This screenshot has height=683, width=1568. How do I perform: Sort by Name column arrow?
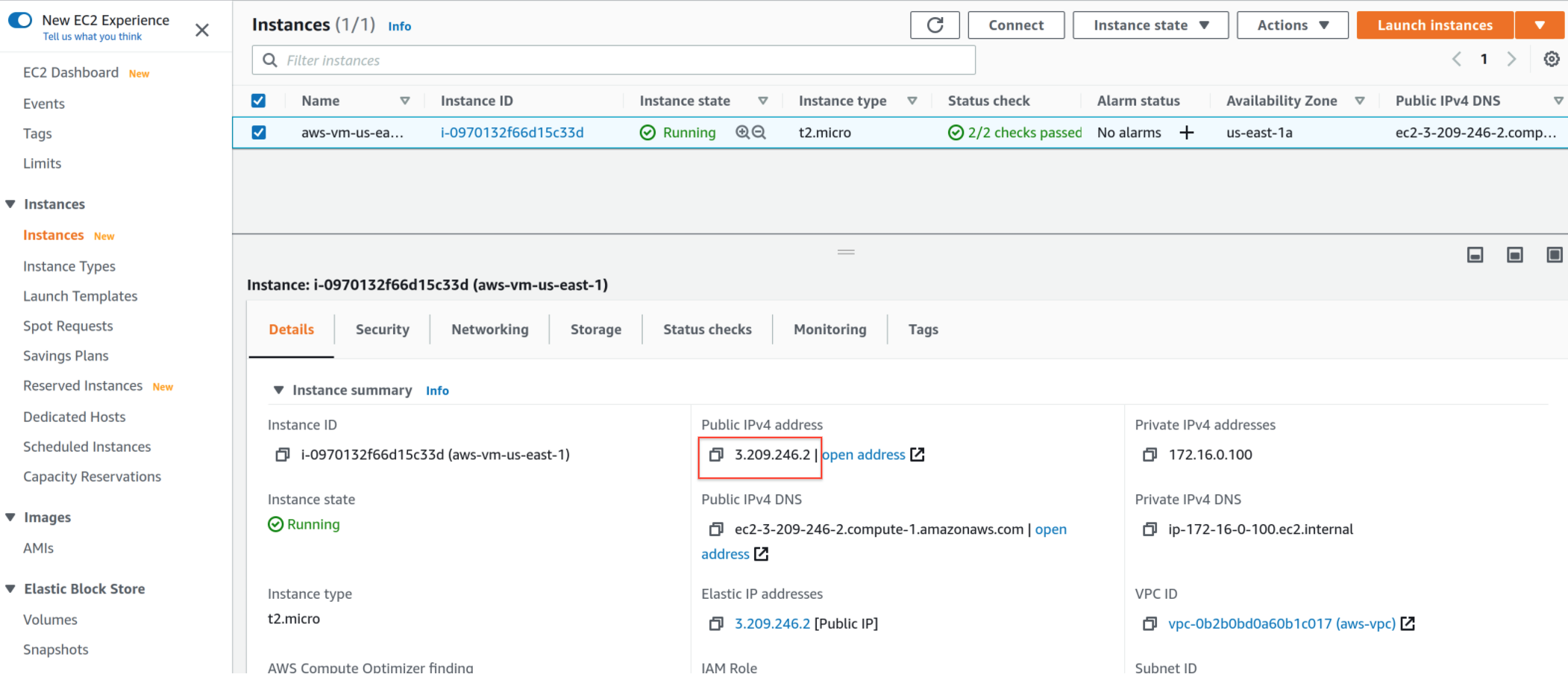point(405,101)
